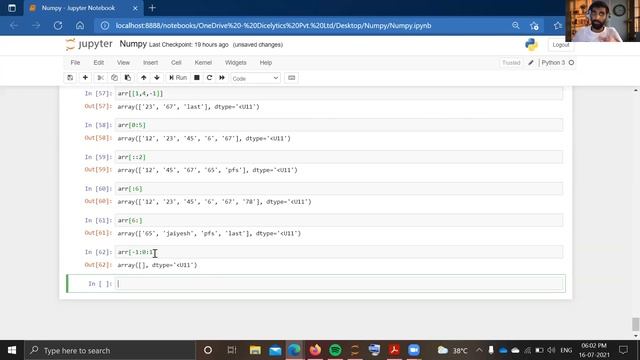Move selected cell up arrow
The height and width of the screenshot is (360, 640).
click(144, 78)
